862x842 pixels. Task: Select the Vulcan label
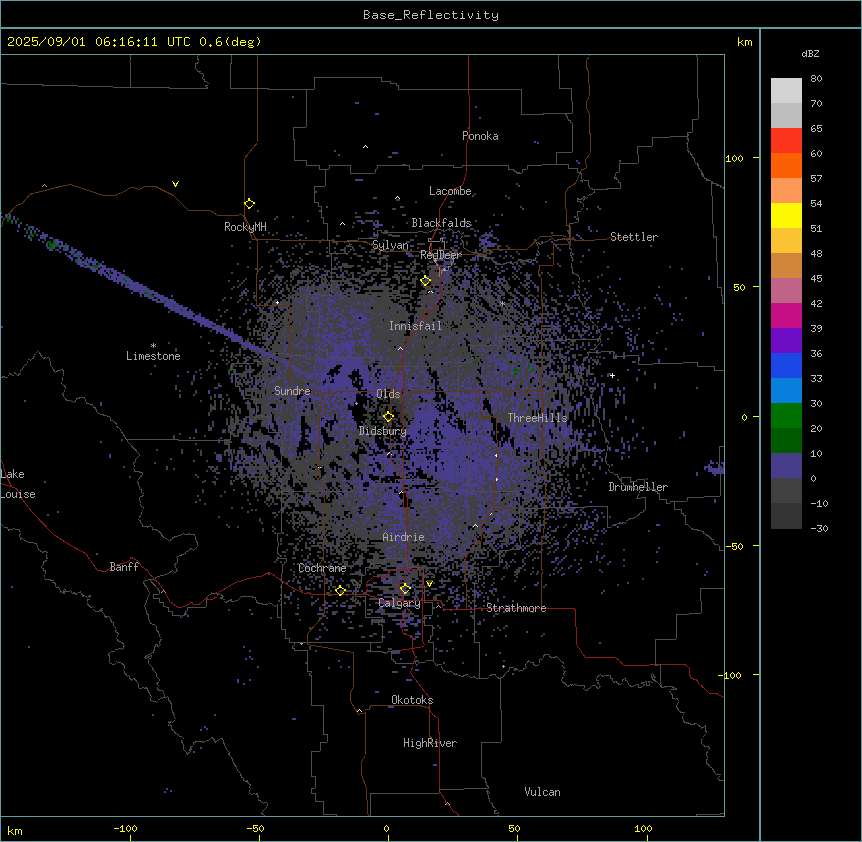pos(543,792)
